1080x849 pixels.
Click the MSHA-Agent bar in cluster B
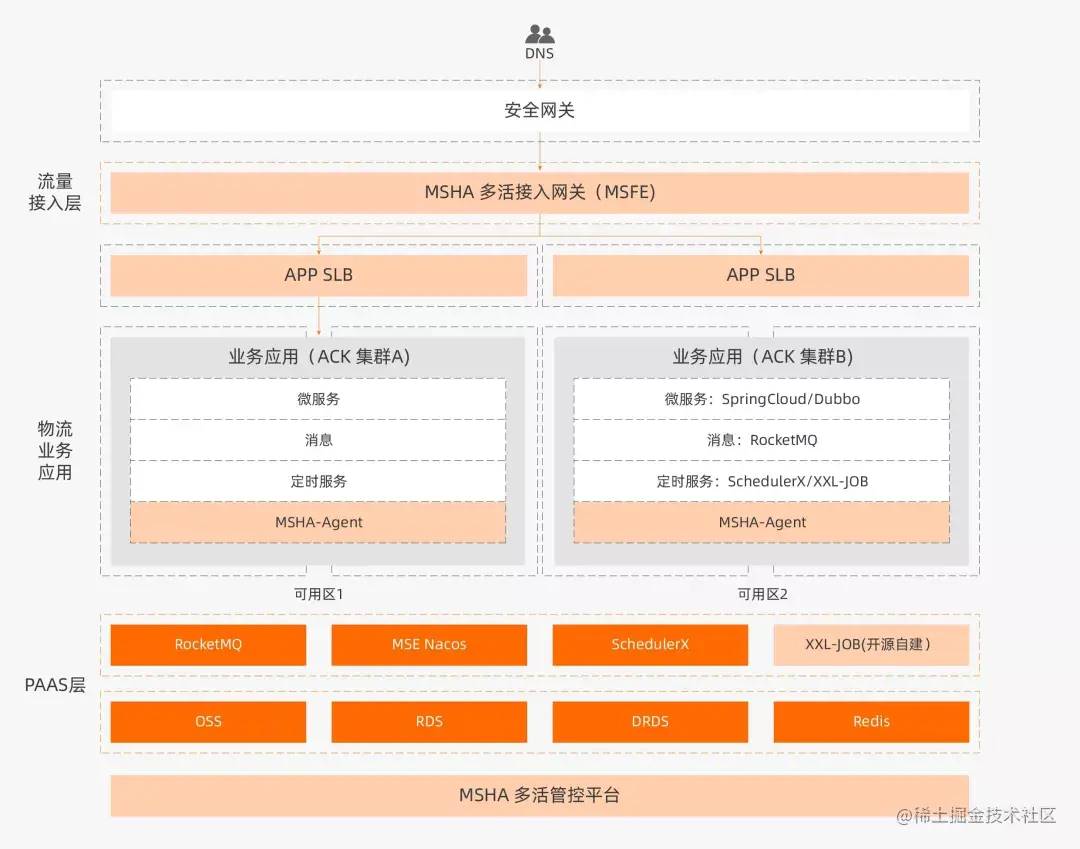762,523
